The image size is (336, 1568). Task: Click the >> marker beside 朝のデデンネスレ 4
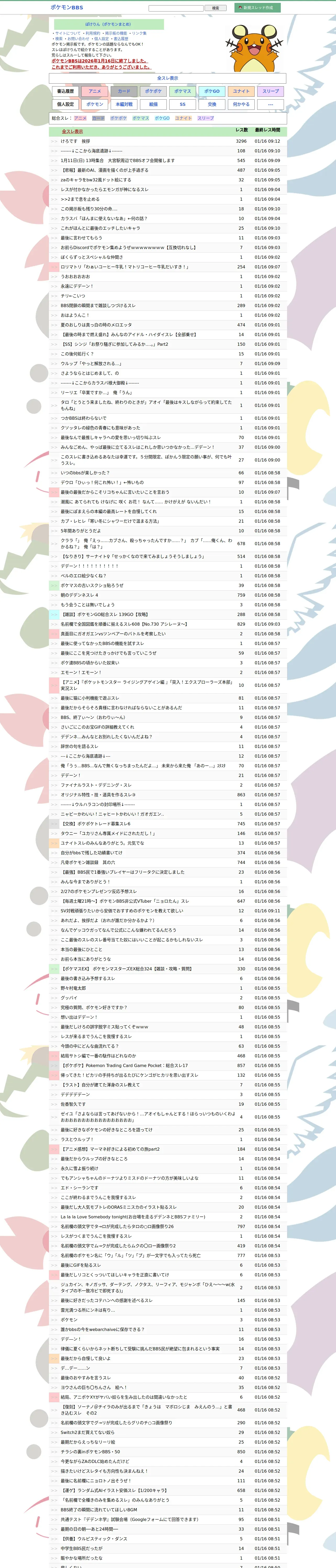tap(54, 595)
